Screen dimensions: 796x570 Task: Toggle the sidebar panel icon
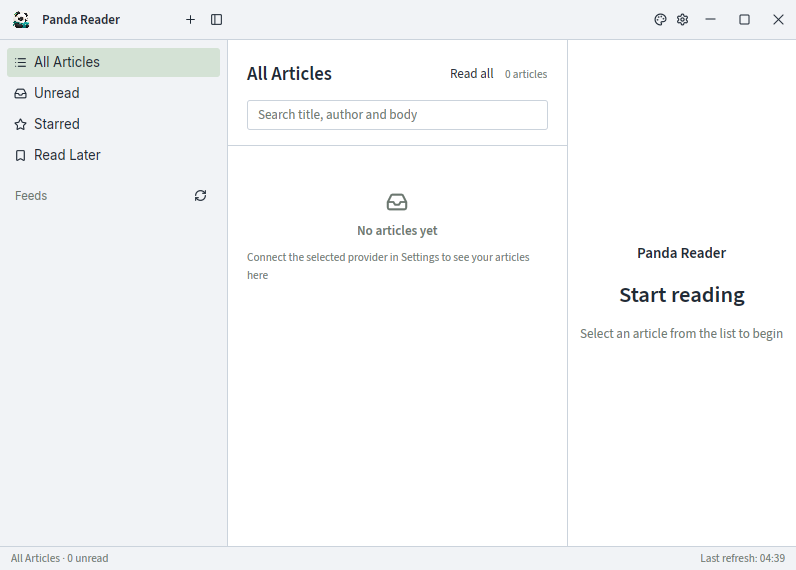coord(216,20)
